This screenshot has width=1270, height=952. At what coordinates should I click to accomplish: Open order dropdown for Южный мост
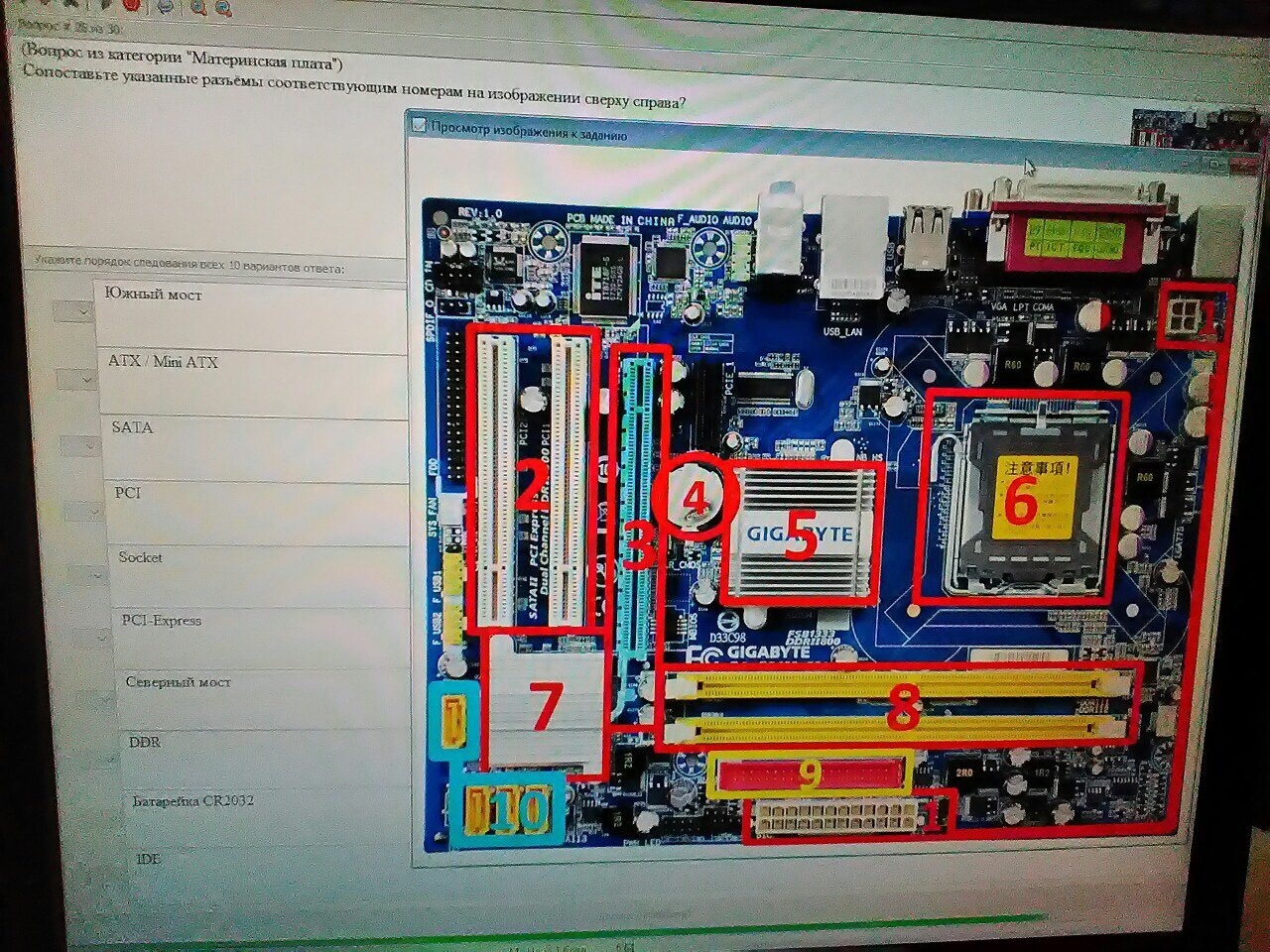pyautogui.click(x=71, y=310)
